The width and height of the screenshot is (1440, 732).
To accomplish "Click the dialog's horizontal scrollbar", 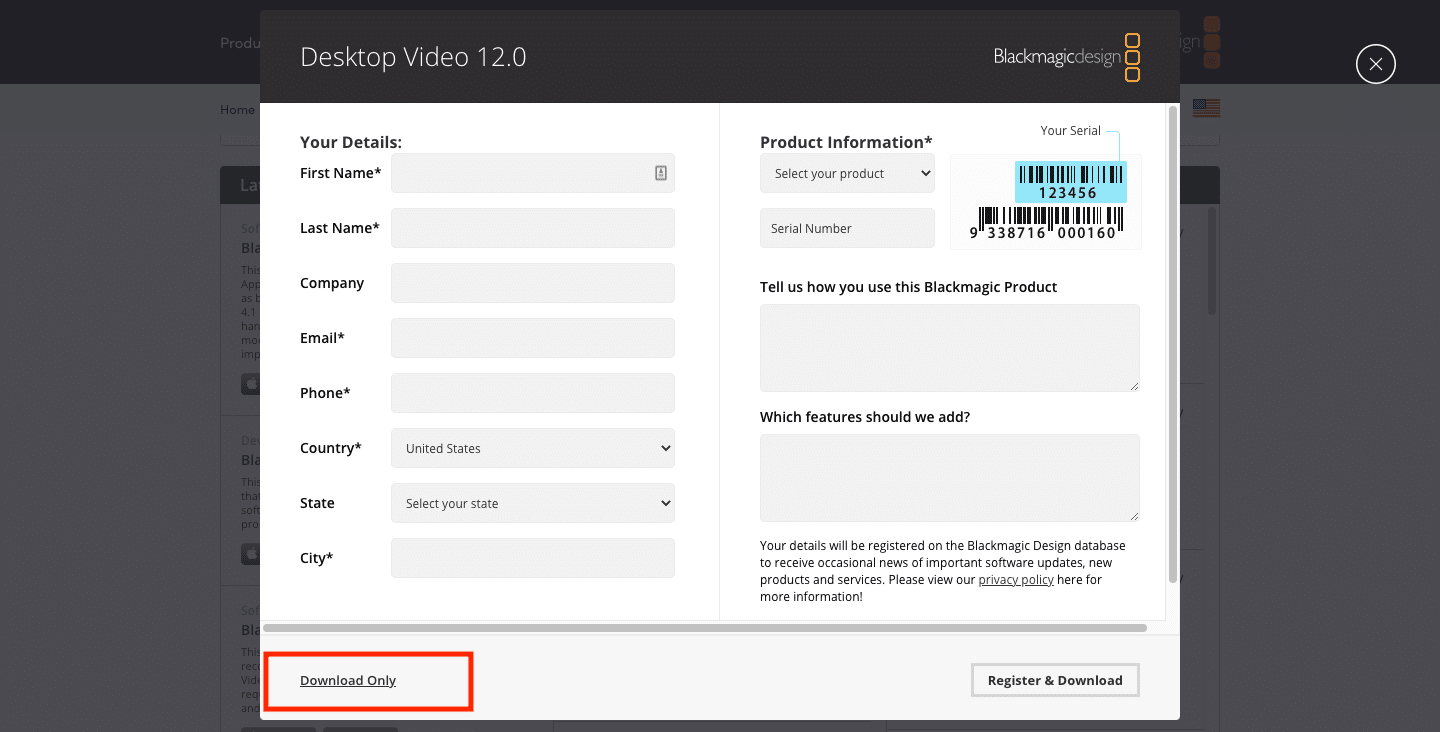I will pos(704,628).
